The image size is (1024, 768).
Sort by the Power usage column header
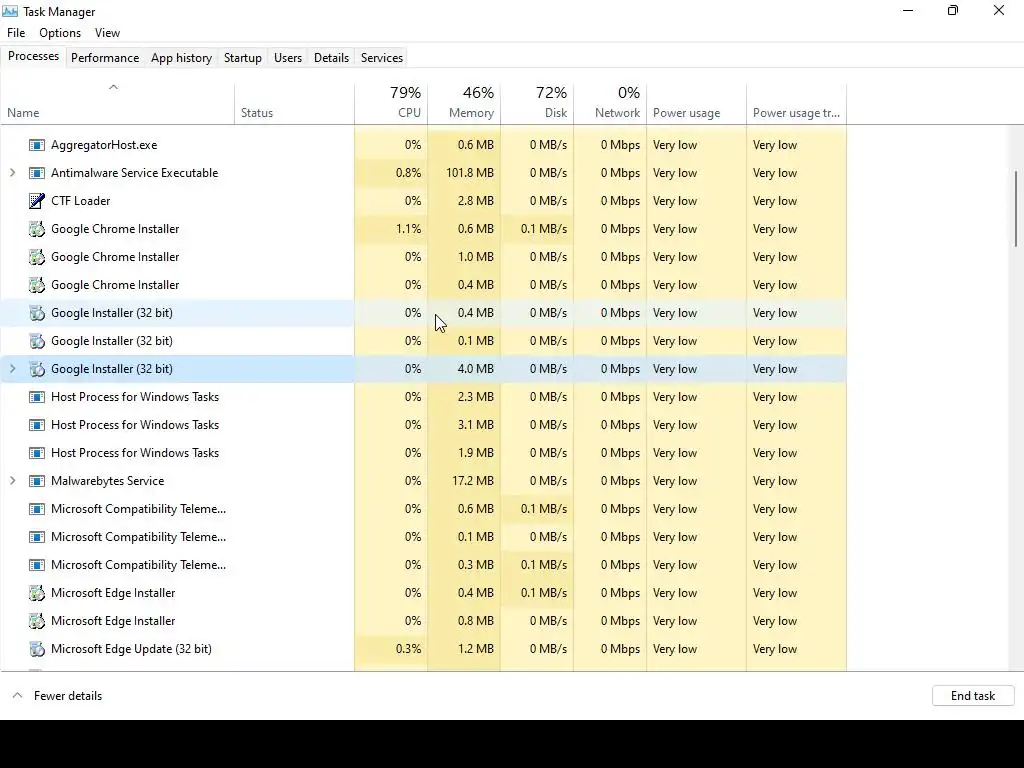pyautogui.click(x=696, y=104)
